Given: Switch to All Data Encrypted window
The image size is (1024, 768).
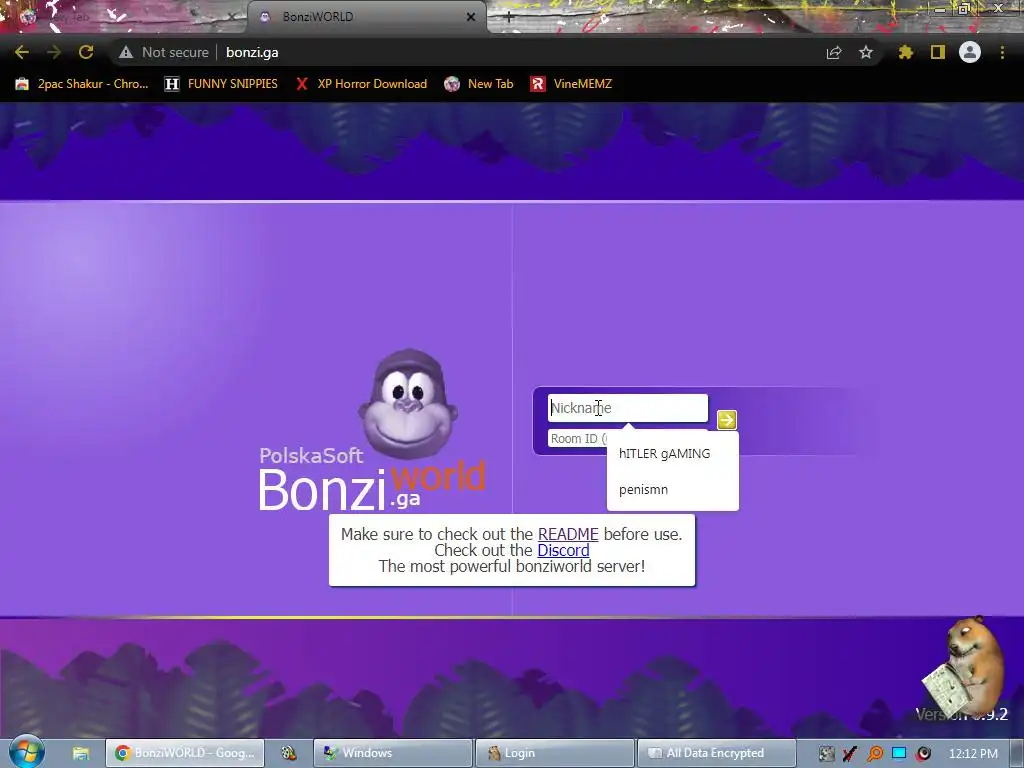Looking at the screenshot, I should pyautogui.click(x=716, y=753).
